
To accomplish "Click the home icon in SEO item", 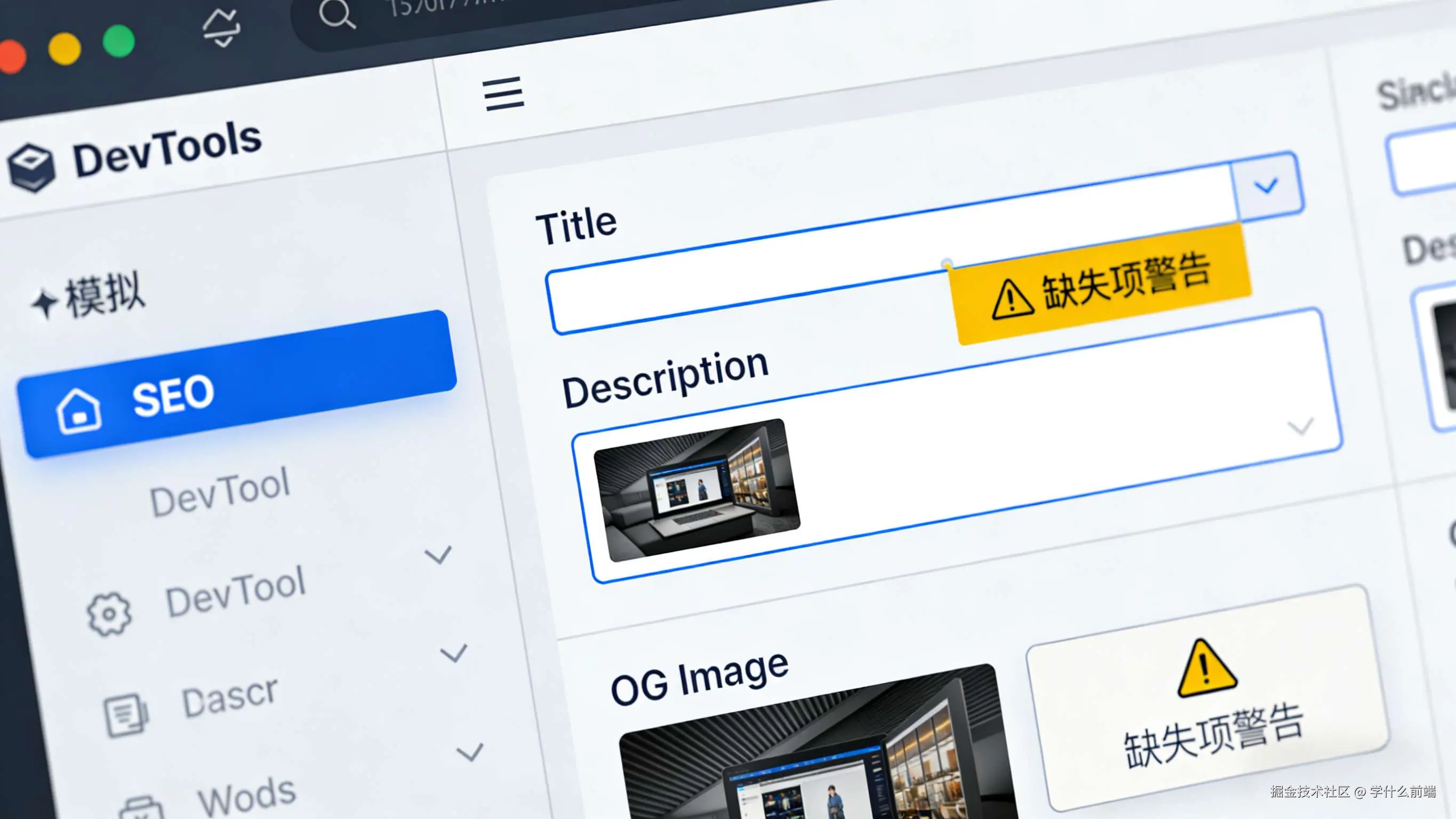I will click(78, 411).
